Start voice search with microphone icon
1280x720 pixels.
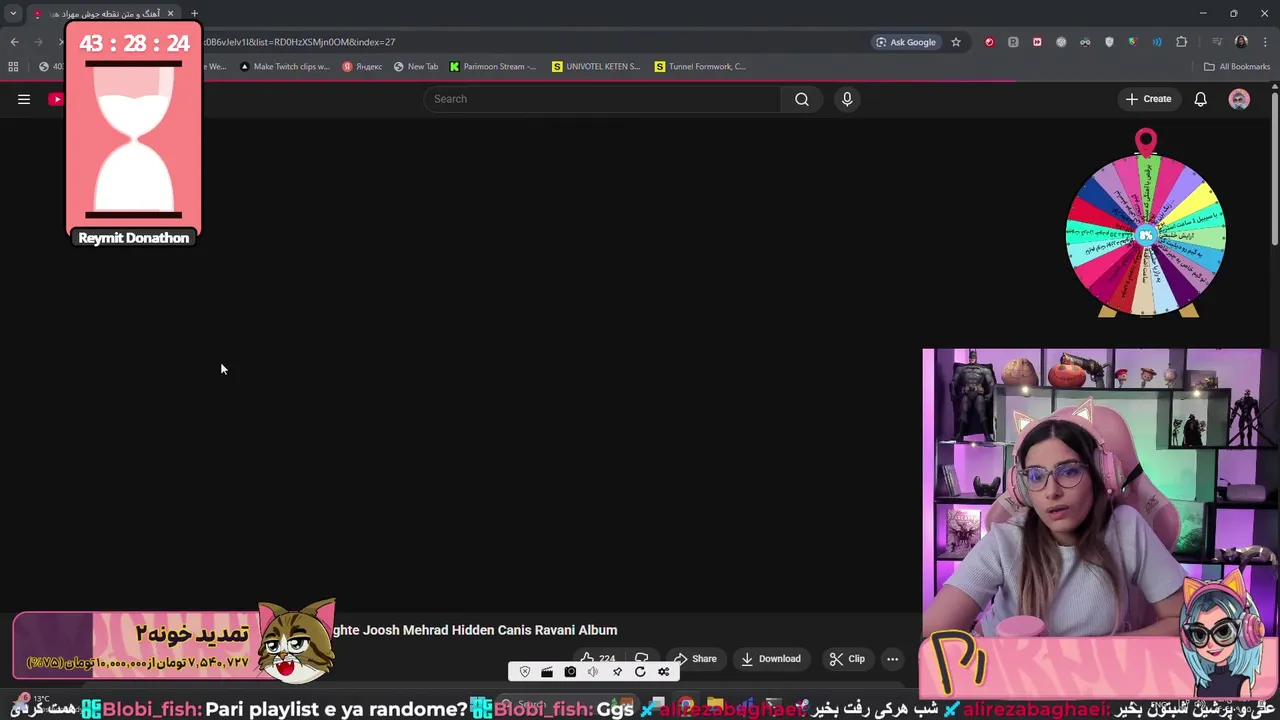[x=847, y=99]
